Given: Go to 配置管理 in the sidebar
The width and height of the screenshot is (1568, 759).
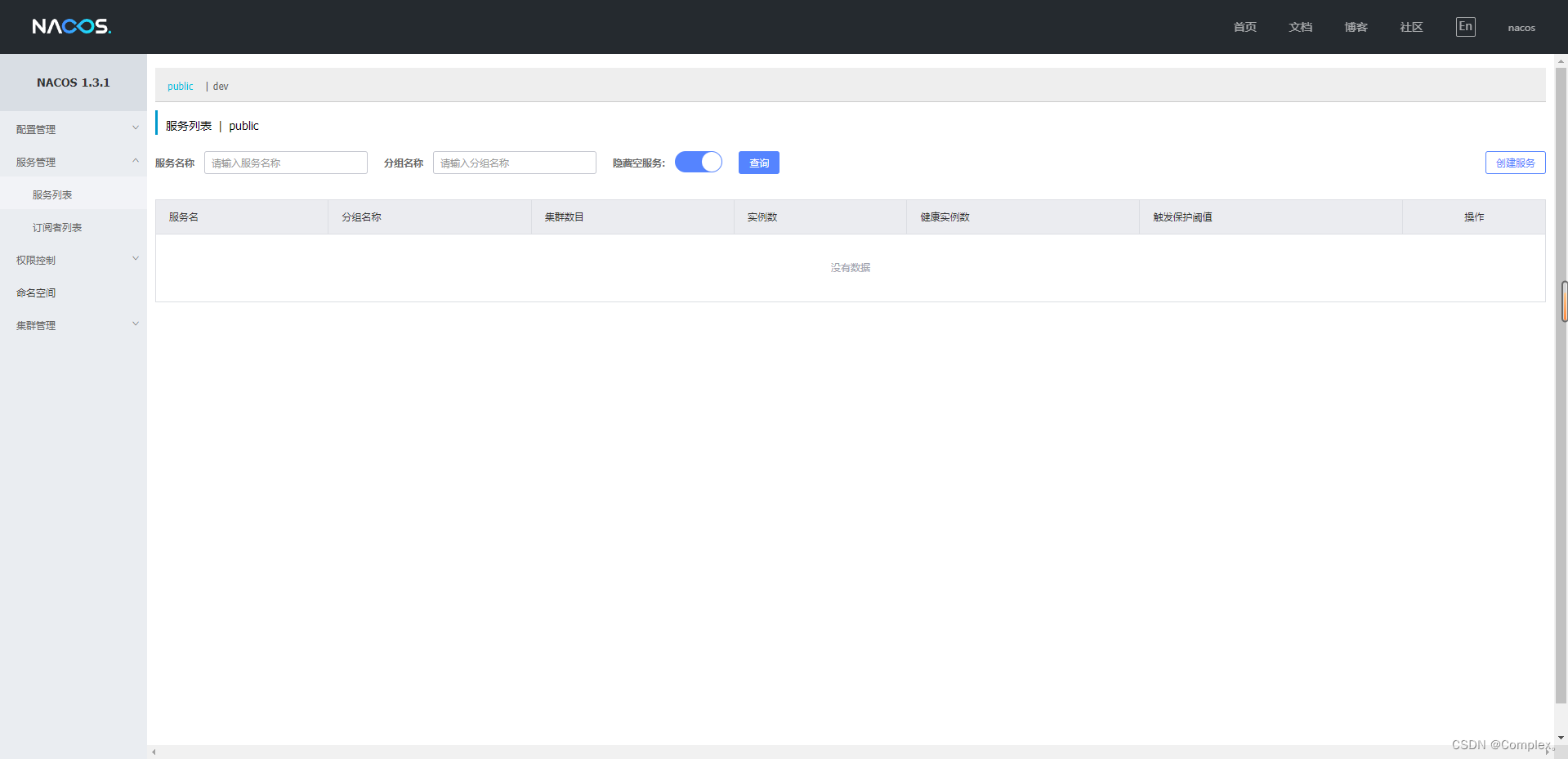Looking at the screenshot, I should pyautogui.click(x=35, y=128).
